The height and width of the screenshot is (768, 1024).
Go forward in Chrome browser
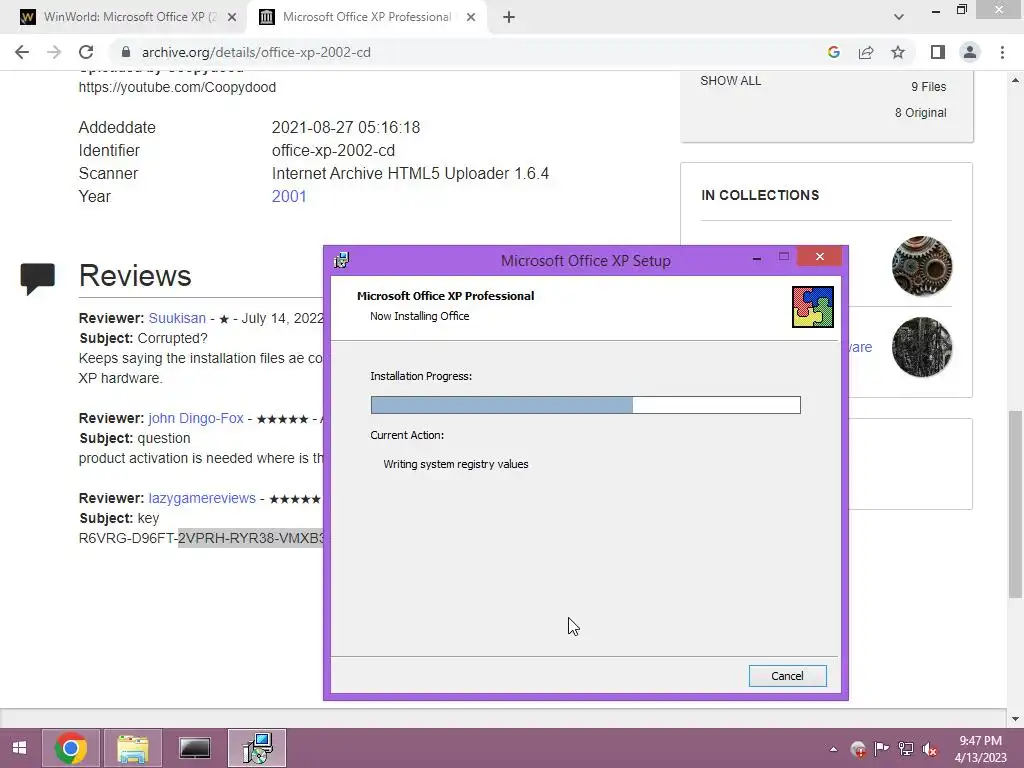(54, 52)
